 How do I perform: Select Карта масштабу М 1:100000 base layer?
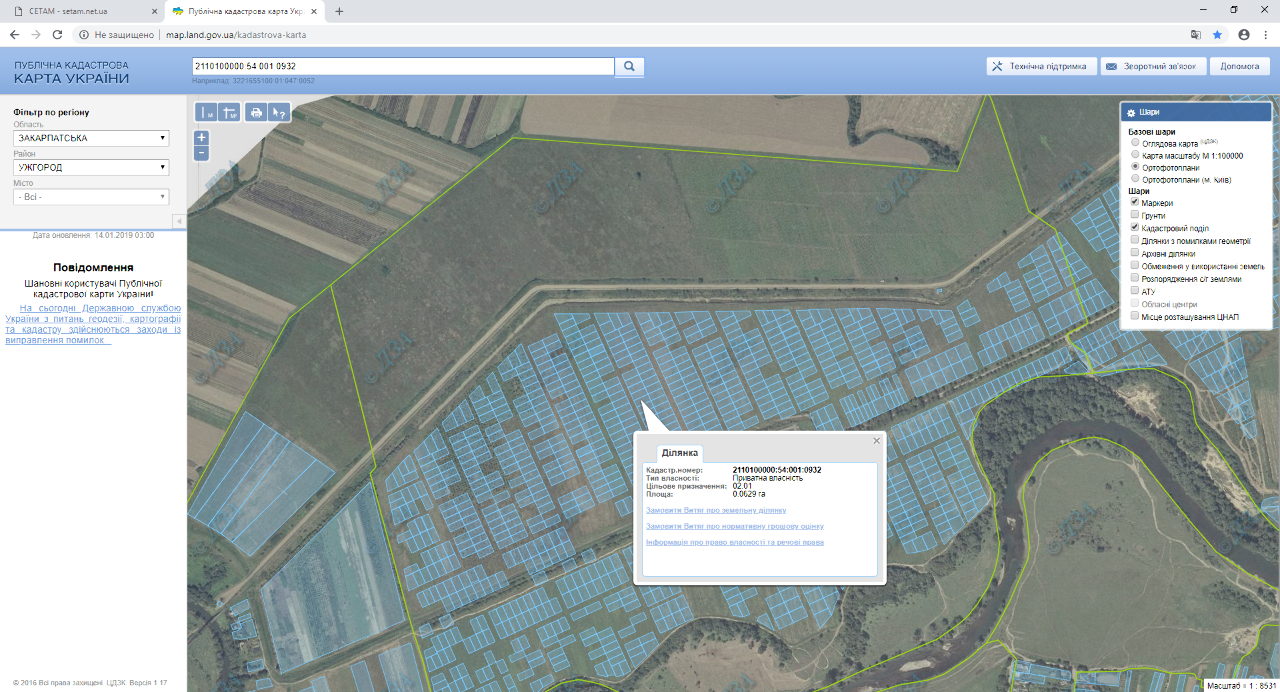[1134, 155]
